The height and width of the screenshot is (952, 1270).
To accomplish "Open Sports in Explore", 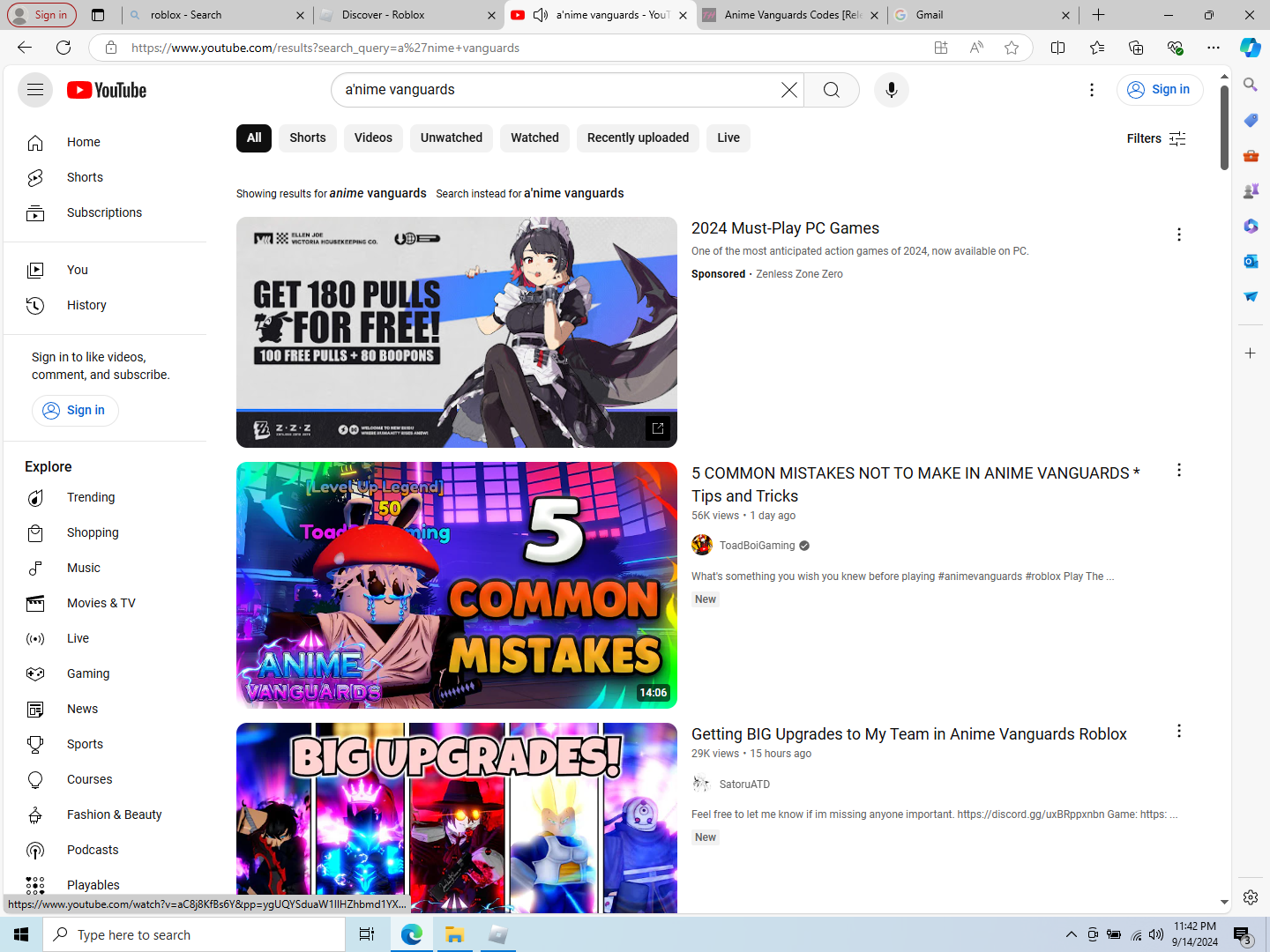I will [106, 744].
